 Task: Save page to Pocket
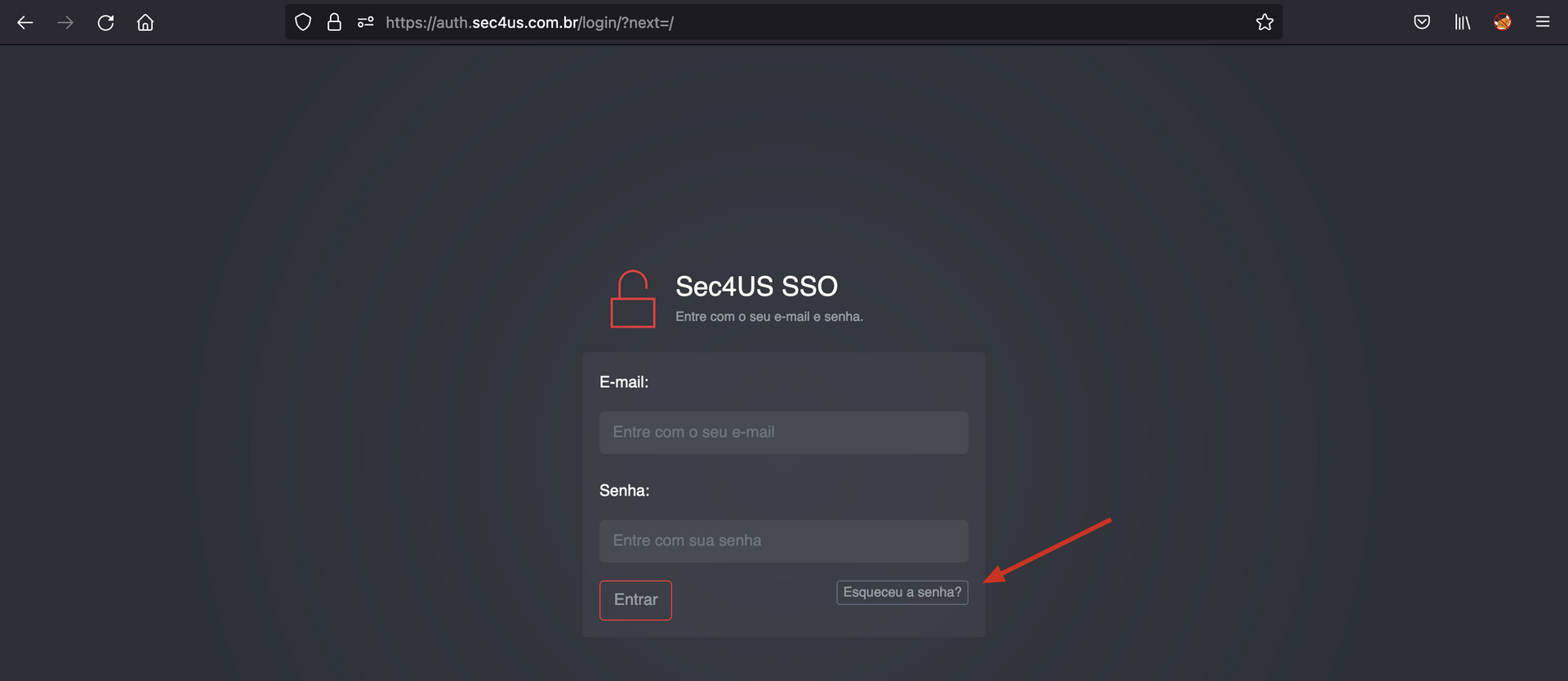pos(1422,23)
